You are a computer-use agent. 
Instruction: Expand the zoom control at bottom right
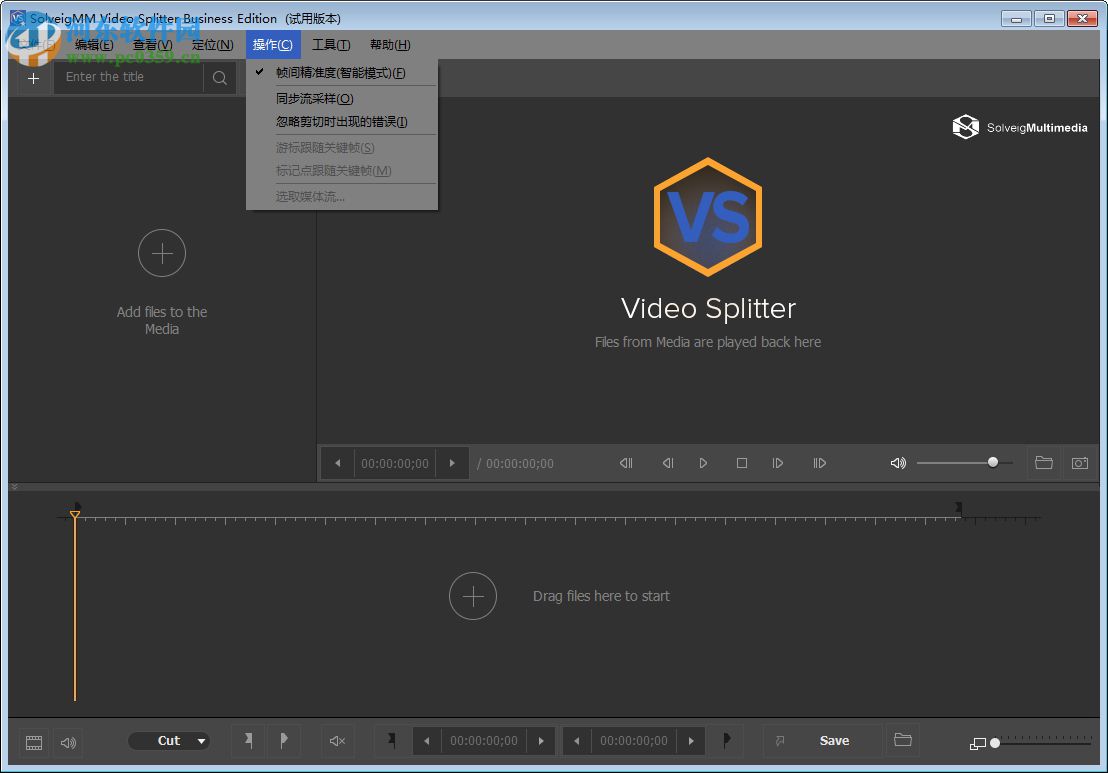coord(978,743)
